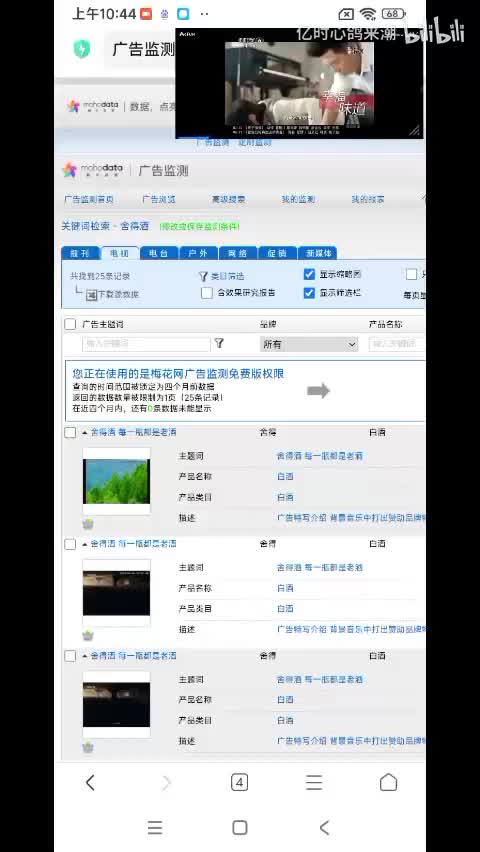This screenshot has width=480, height=852.
Task: Open the browser tab switcher showing 4
Action: (240, 782)
